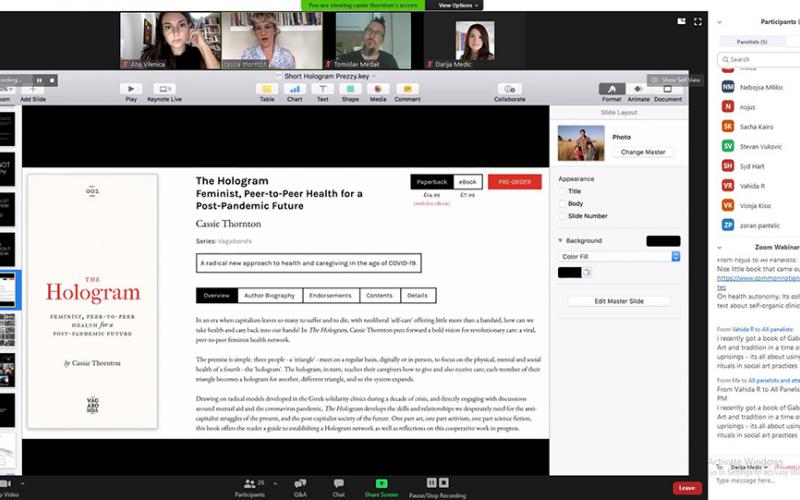Collapse the Participants panel chevron
The width and height of the screenshot is (800, 500).
click(719, 22)
